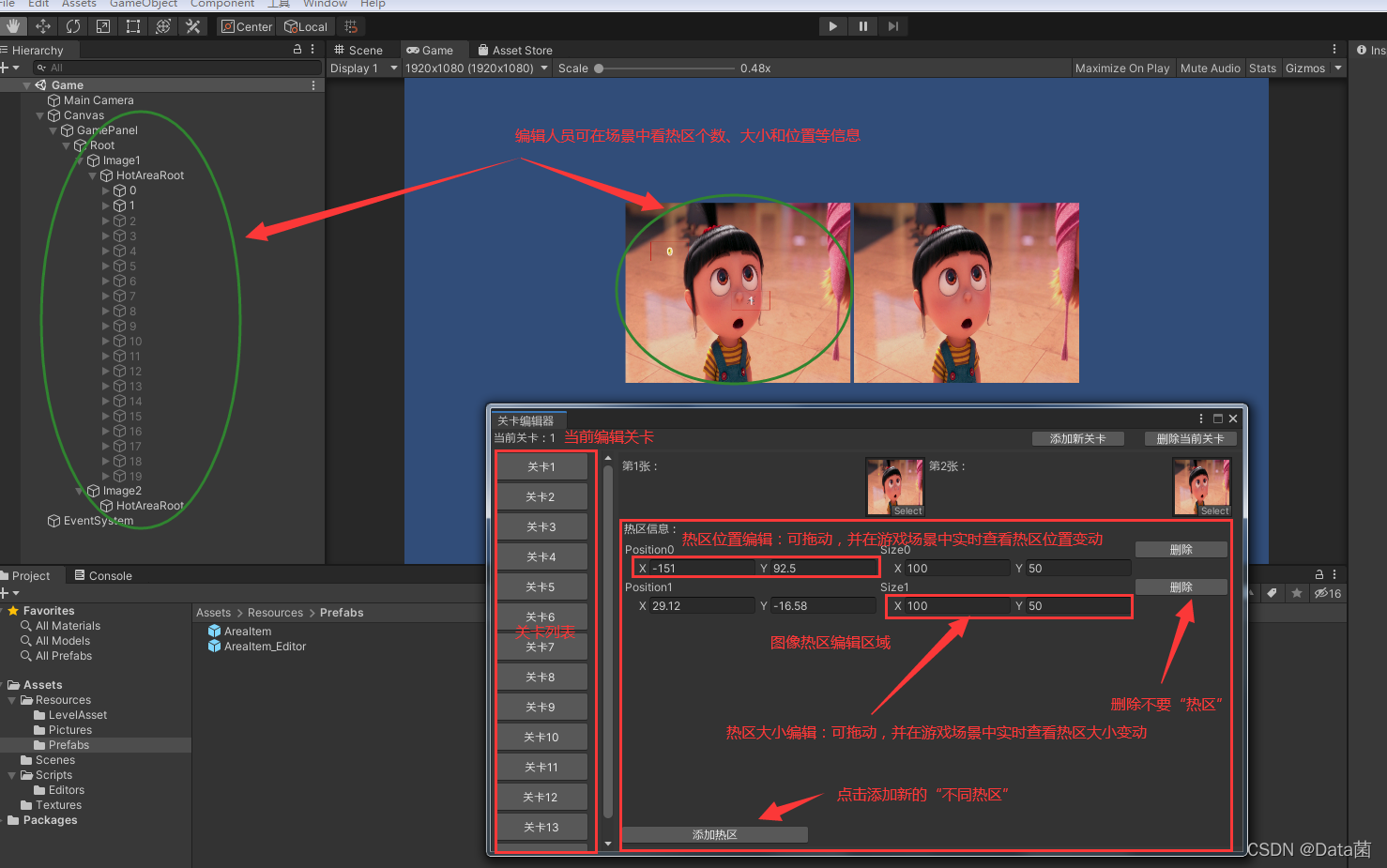Screen dimensions: 1387x868
Task: Click the favorites star filter icon
Action: [1296, 593]
